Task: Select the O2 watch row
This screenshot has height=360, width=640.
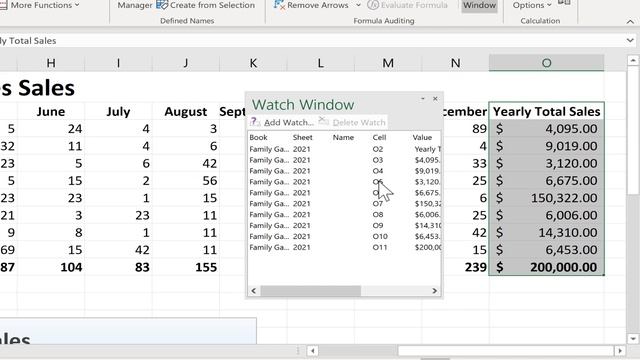Action: (344, 149)
